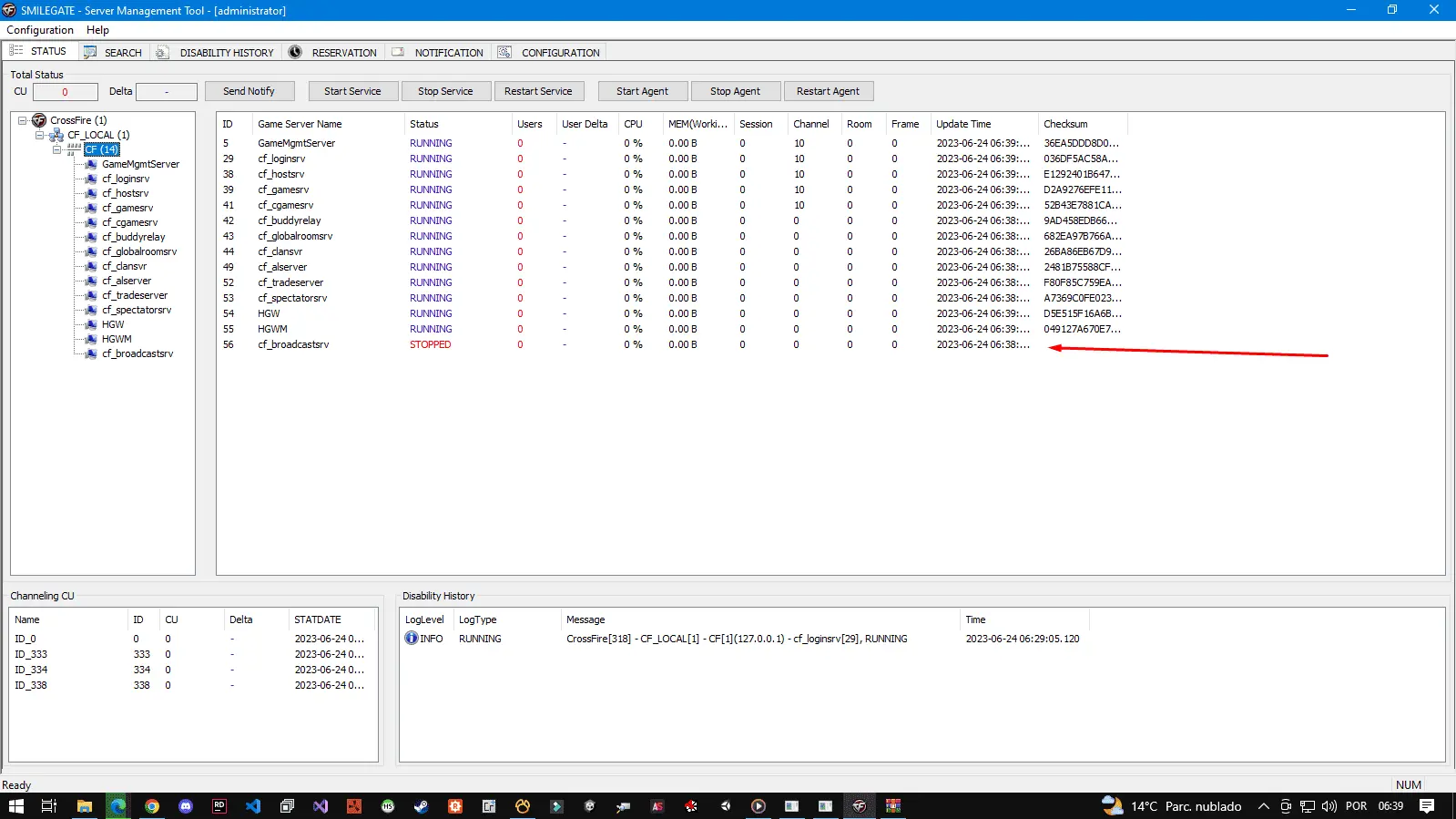Open purple Visual Studio from the taskbar
This screenshot has height=819, width=1456.
[x=321, y=806]
